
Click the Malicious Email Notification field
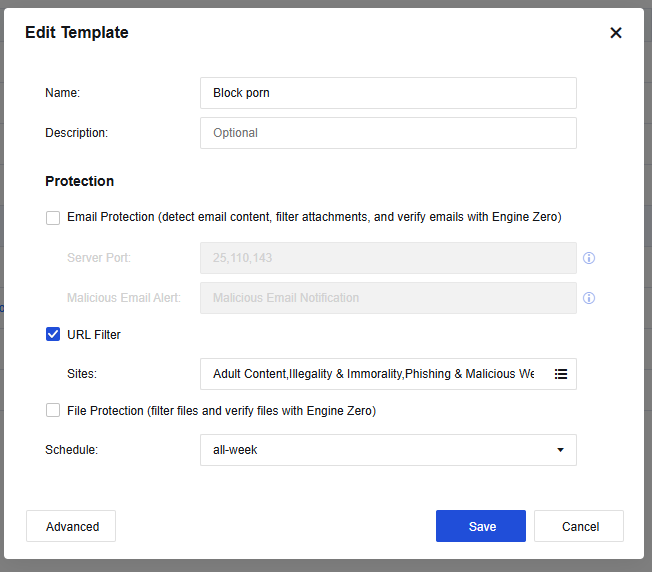point(388,298)
